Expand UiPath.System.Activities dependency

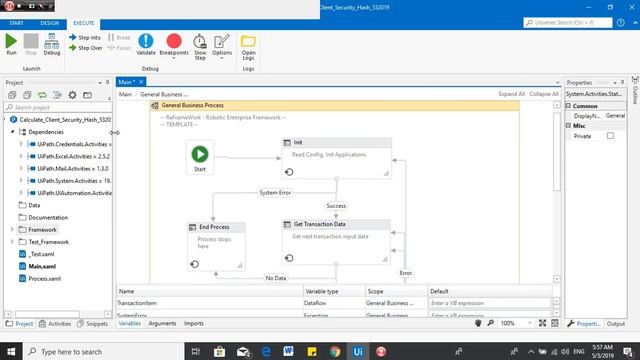point(21,180)
